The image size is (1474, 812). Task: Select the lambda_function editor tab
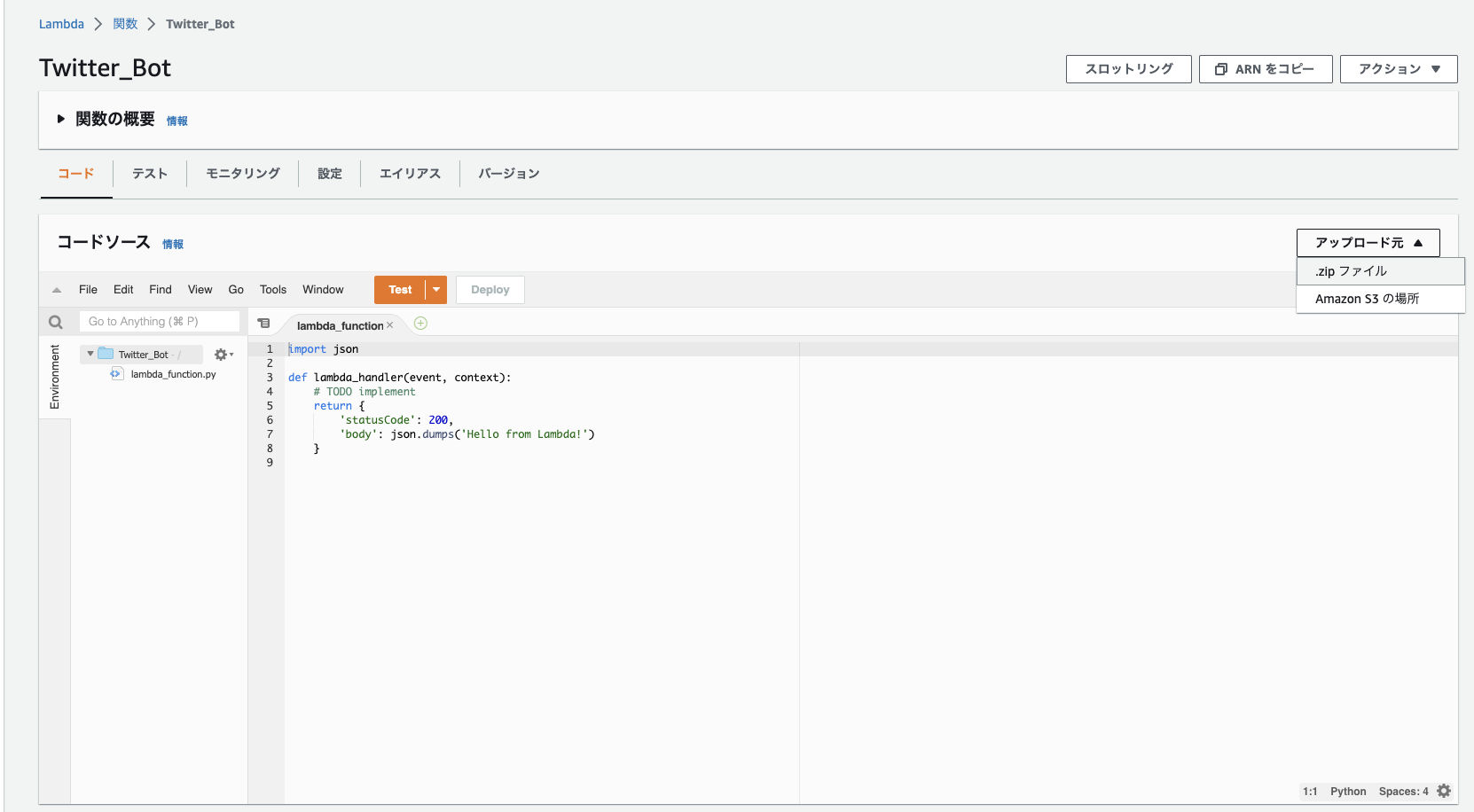tap(340, 325)
